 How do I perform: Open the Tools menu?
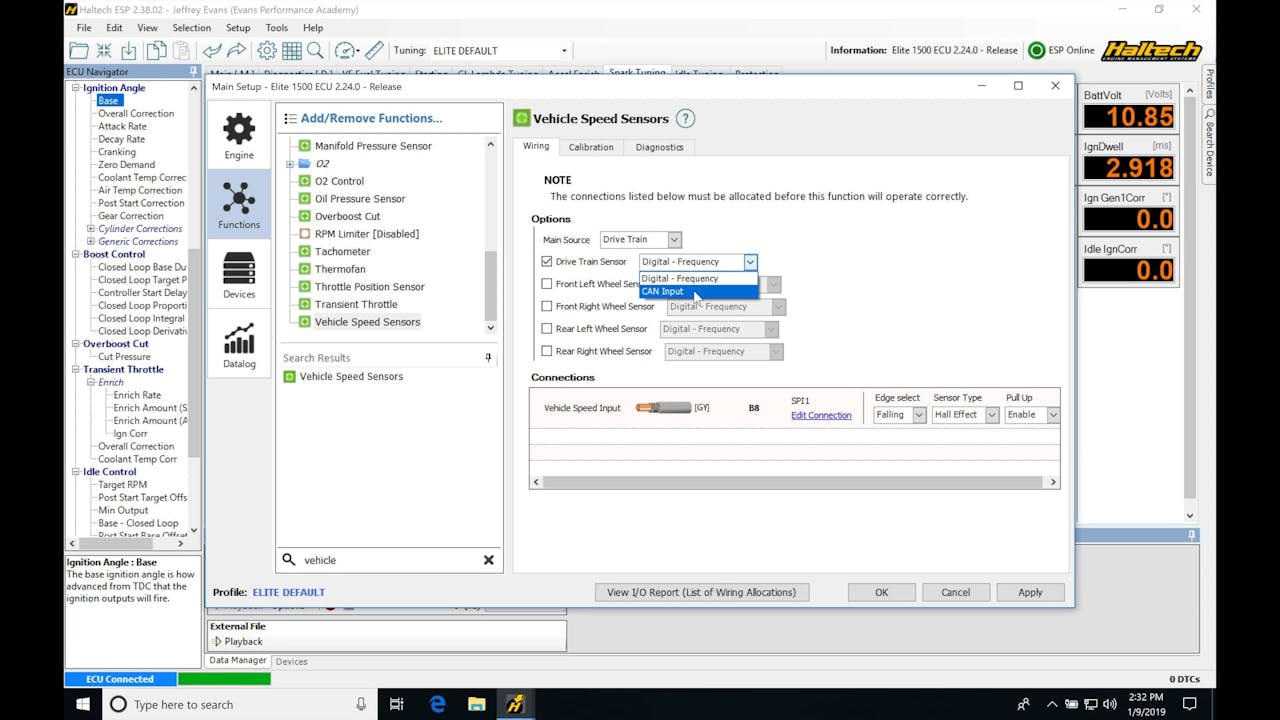(x=277, y=28)
